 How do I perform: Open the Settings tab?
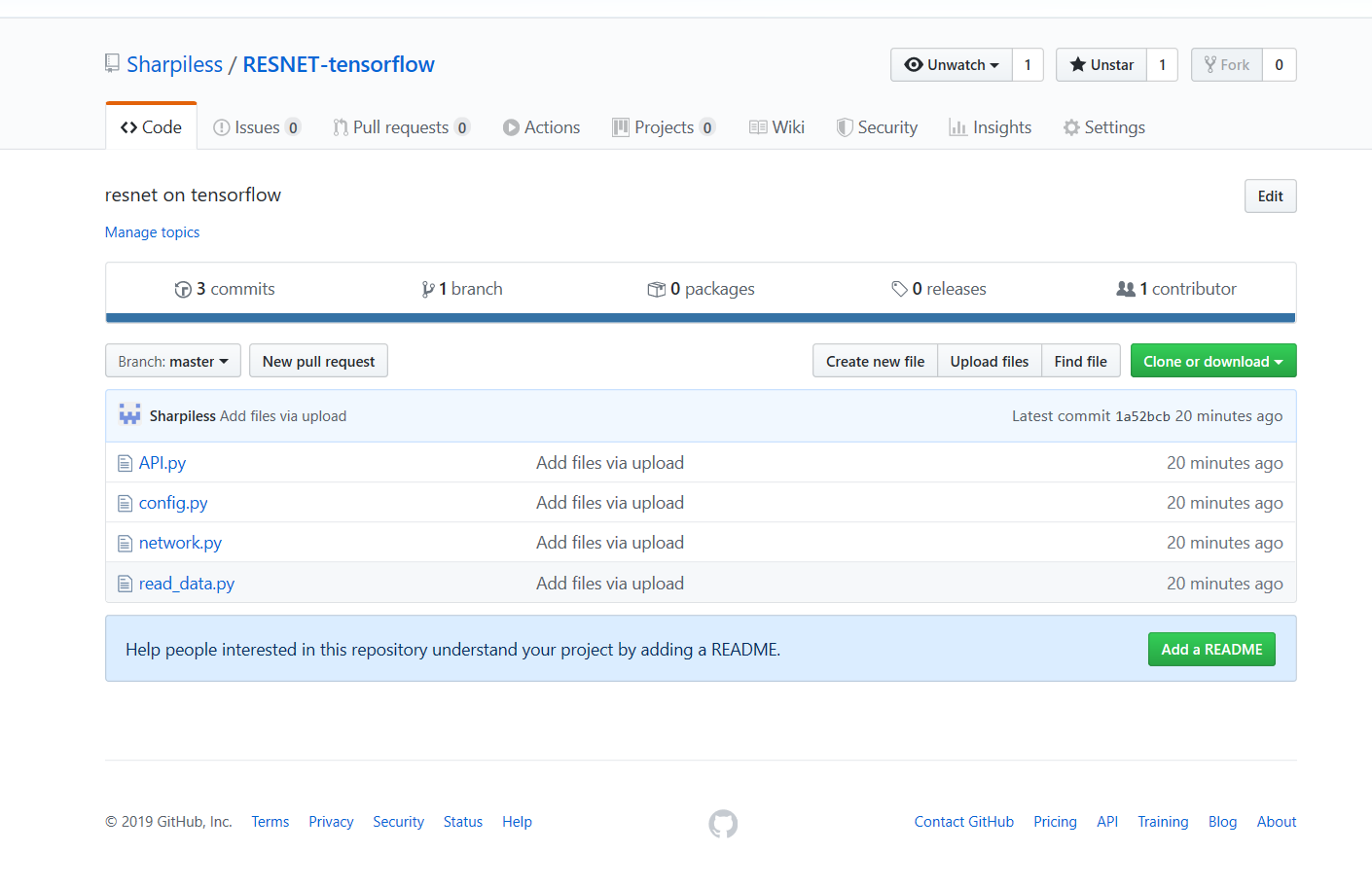click(1103, 127)
